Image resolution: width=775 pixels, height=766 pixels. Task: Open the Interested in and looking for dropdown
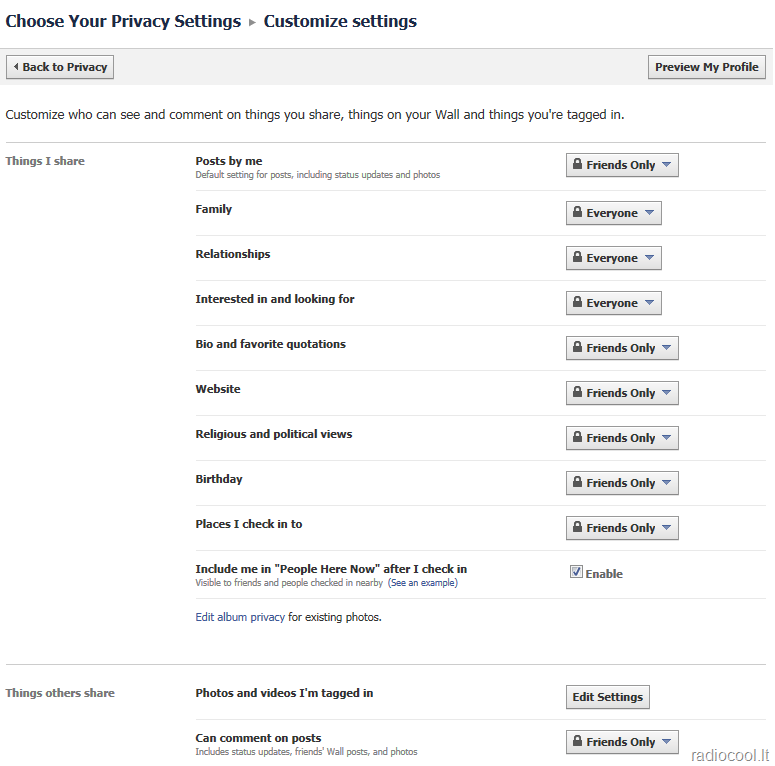point(613,303)
